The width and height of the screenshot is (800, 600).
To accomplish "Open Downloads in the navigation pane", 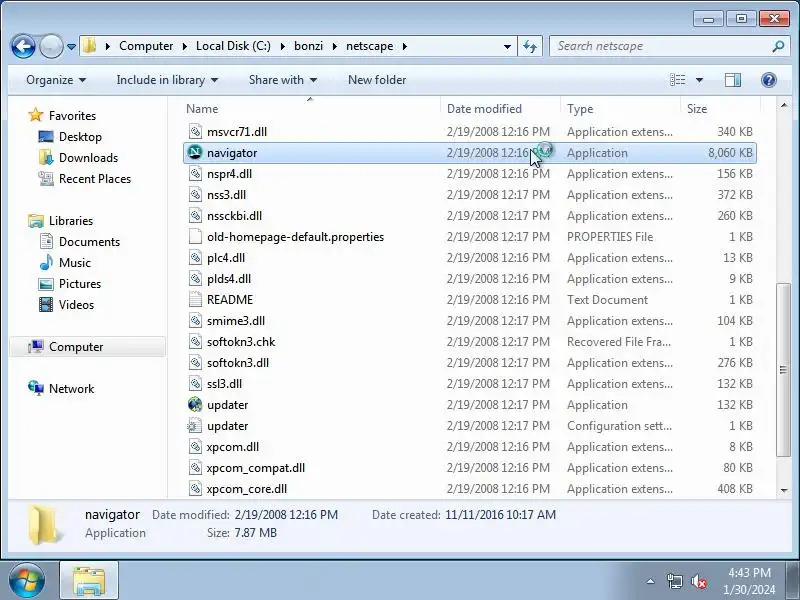I will [88, 158].
